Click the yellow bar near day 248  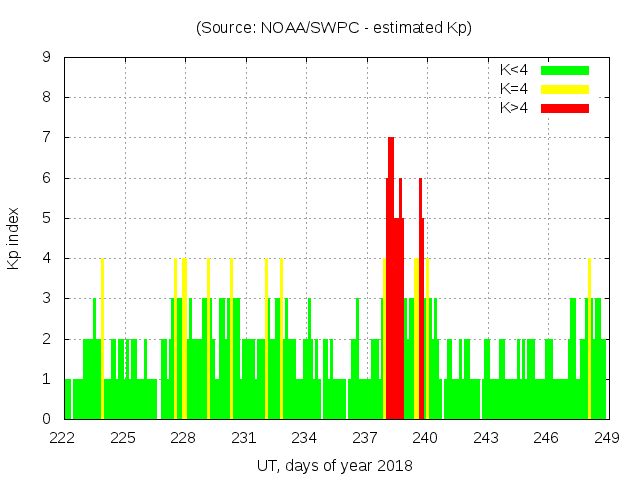[x=589, y=340]
